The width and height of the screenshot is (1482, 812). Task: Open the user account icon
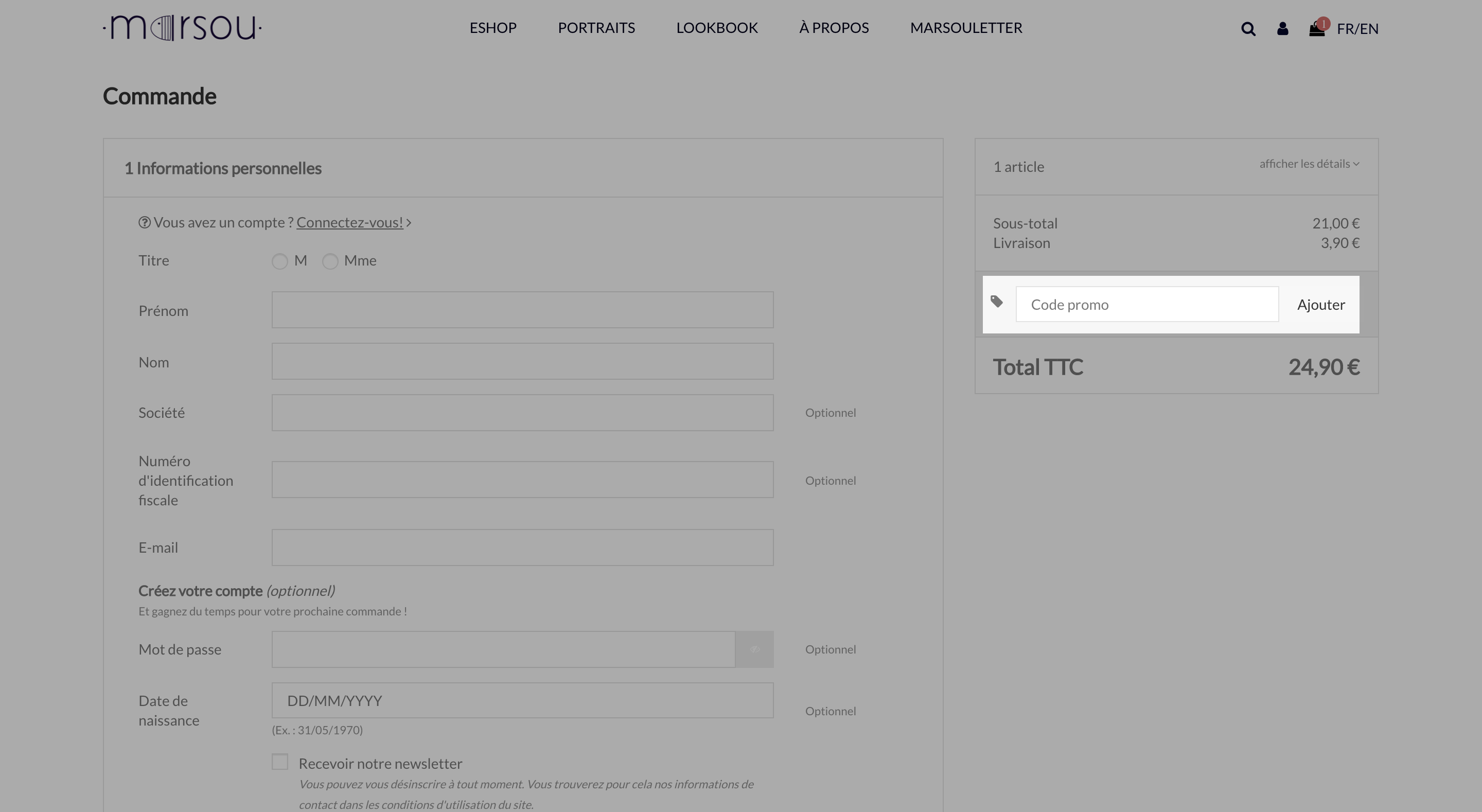click(x=1282, y=29)
